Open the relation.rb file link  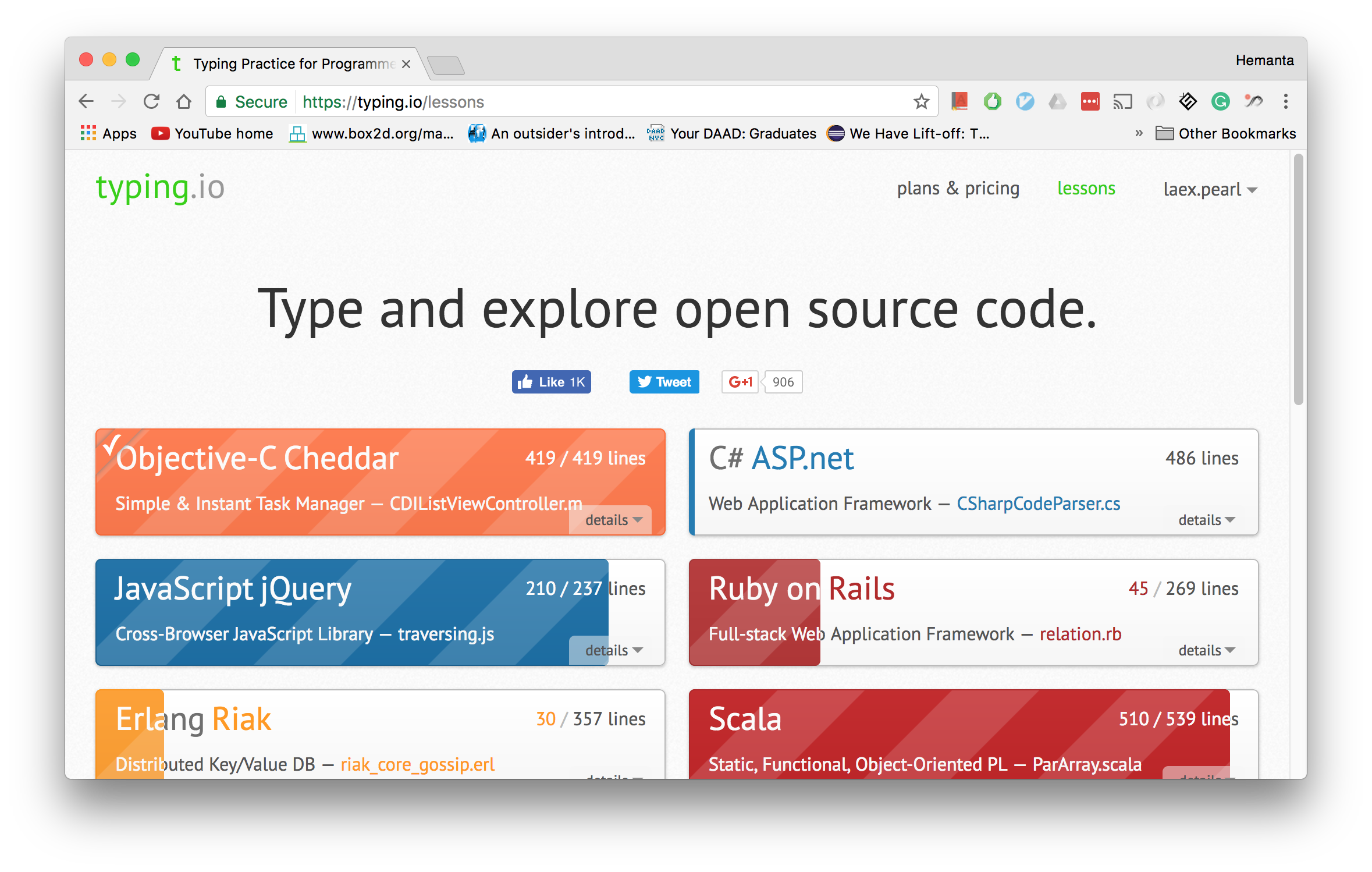click(x=1080, y=634)
